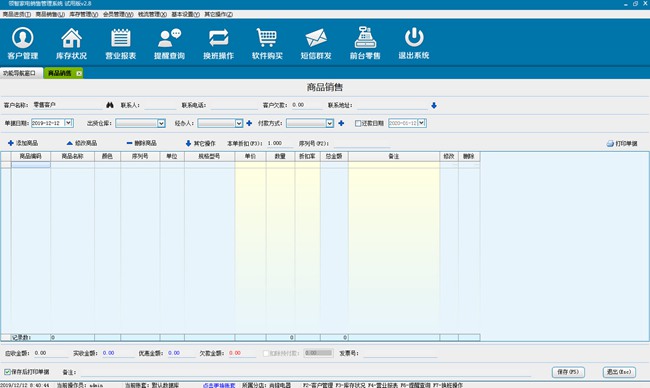This screenshot has height=388, width=650.
Task: Open 钱流管理 menu
Action: [152, 15]
